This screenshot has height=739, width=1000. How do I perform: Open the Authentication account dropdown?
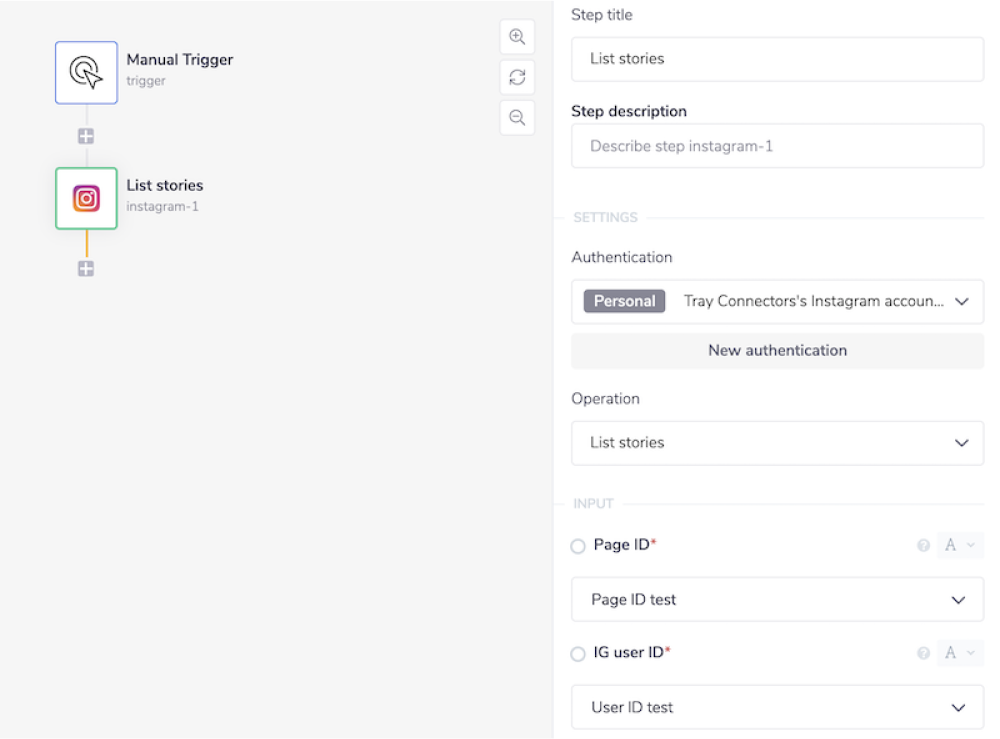click(777, 301)
